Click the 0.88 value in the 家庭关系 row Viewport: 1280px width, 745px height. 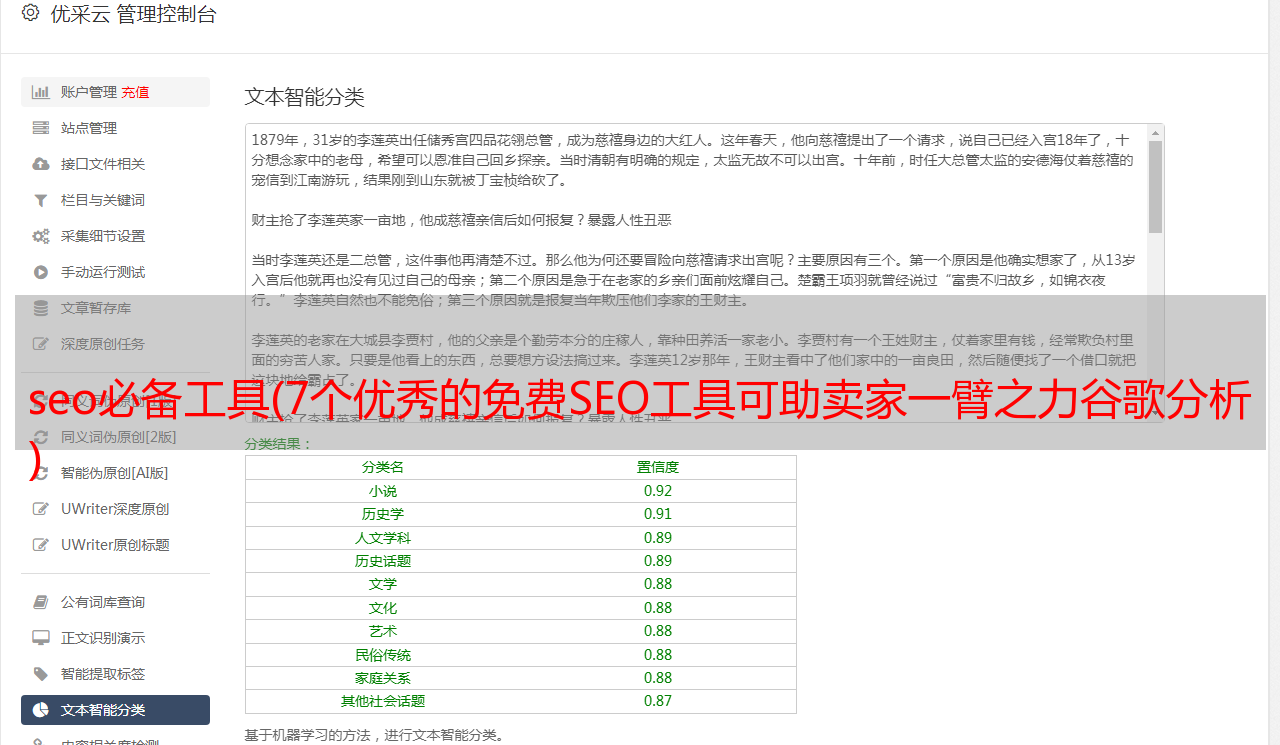658,678
